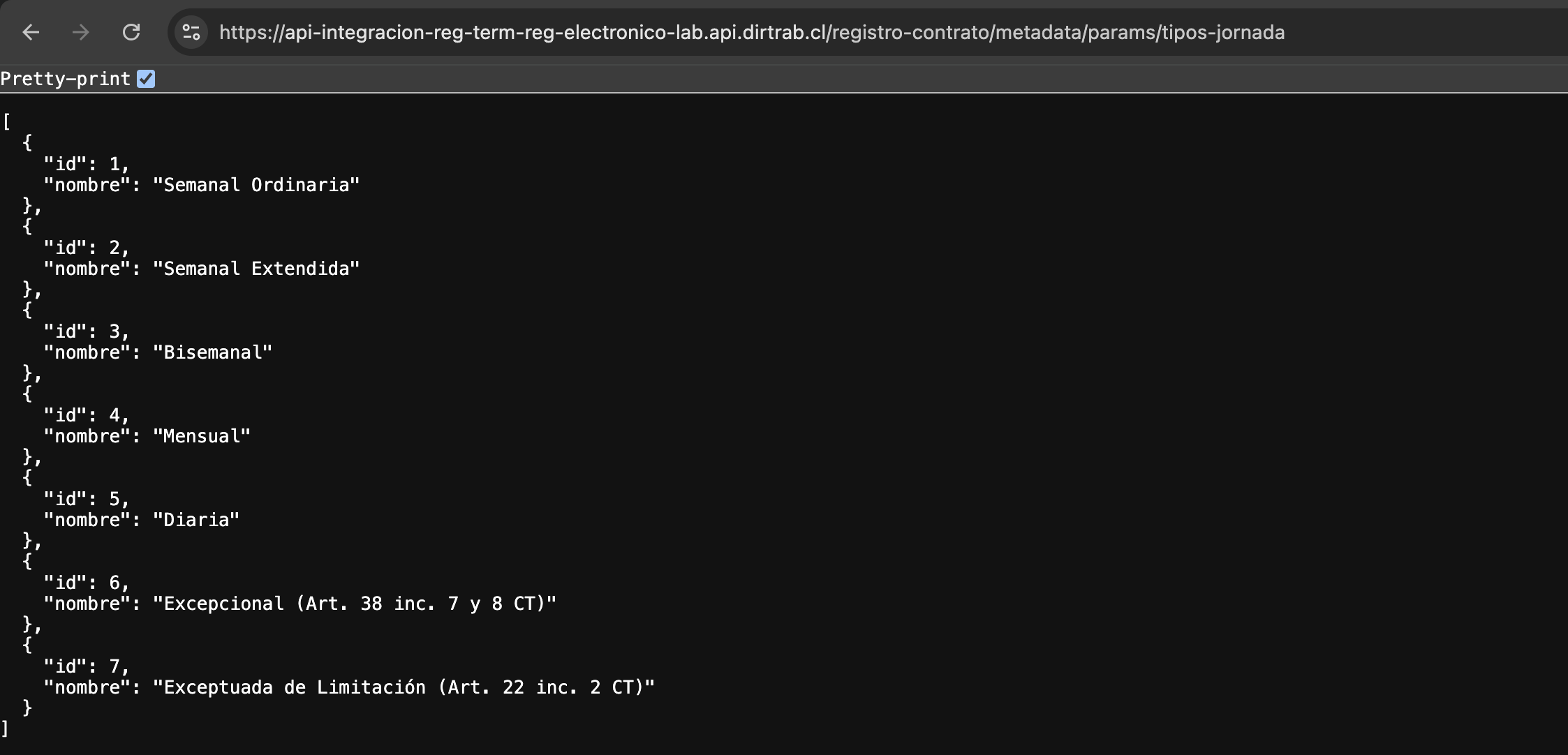1568x755 pixels.
Task: Click the "nombre" key of id 3
Action: coord(87,352)
